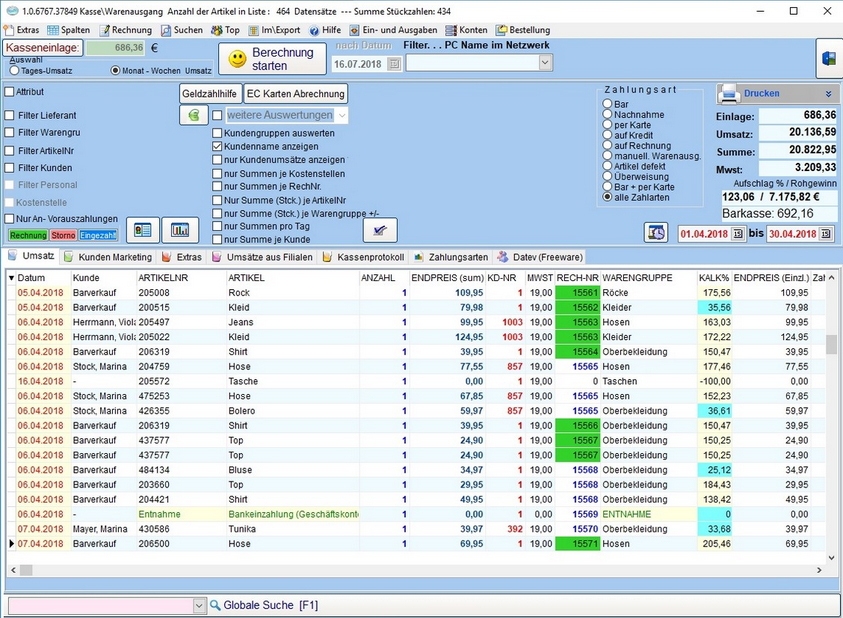The width and height of the screenshot is (843, 618).
Task: Click the blue checkmark confirm button
Action: 379,230
